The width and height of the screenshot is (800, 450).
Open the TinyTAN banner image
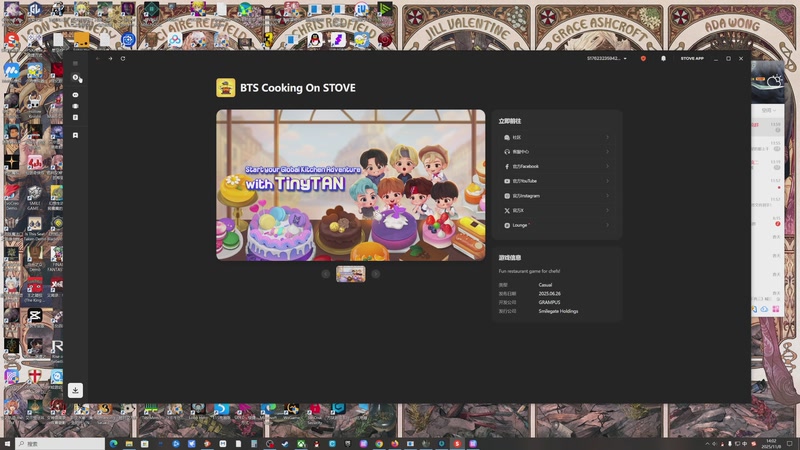tap(351, 185)
